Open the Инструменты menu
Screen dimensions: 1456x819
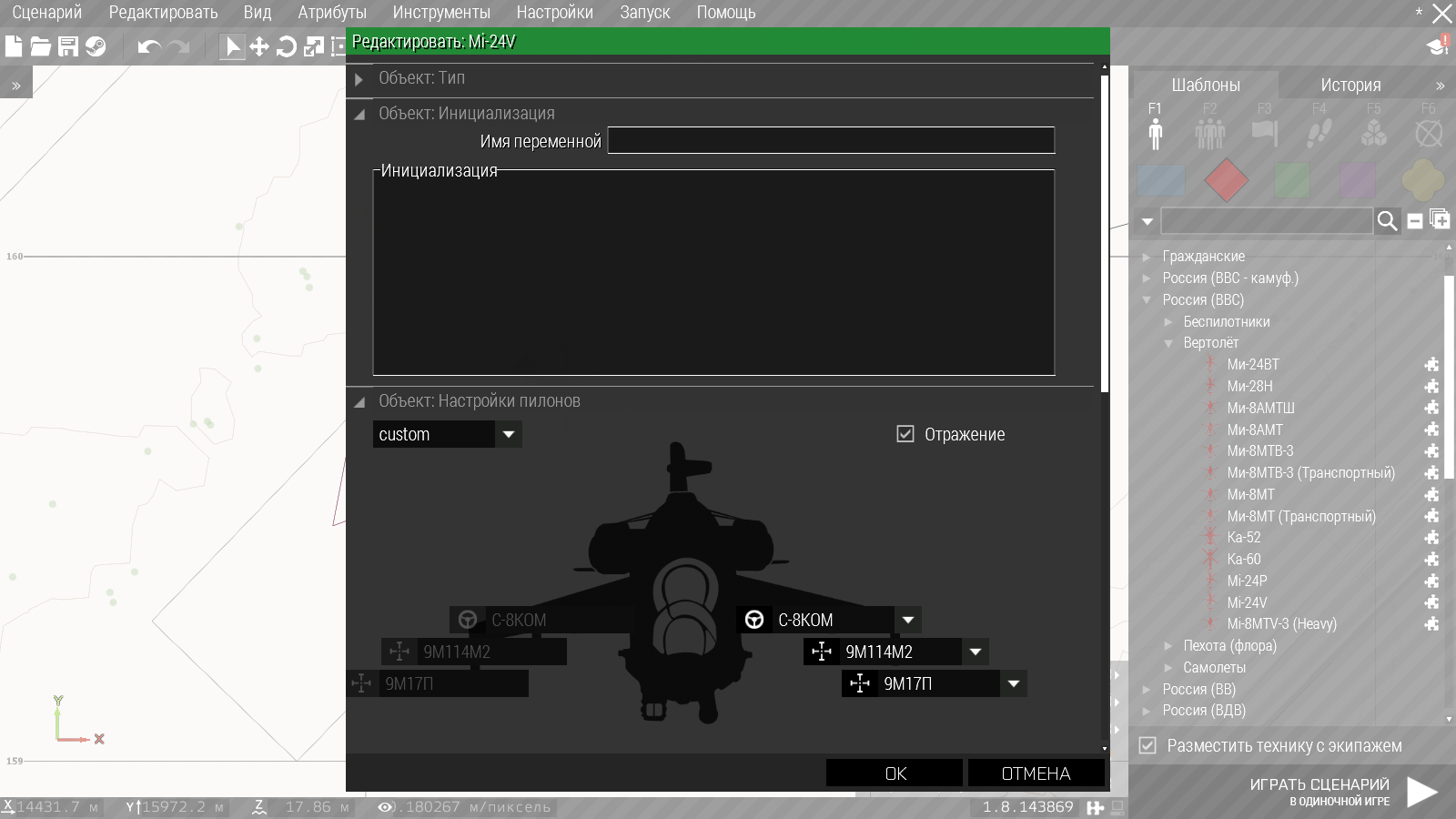tap(441, 13)
